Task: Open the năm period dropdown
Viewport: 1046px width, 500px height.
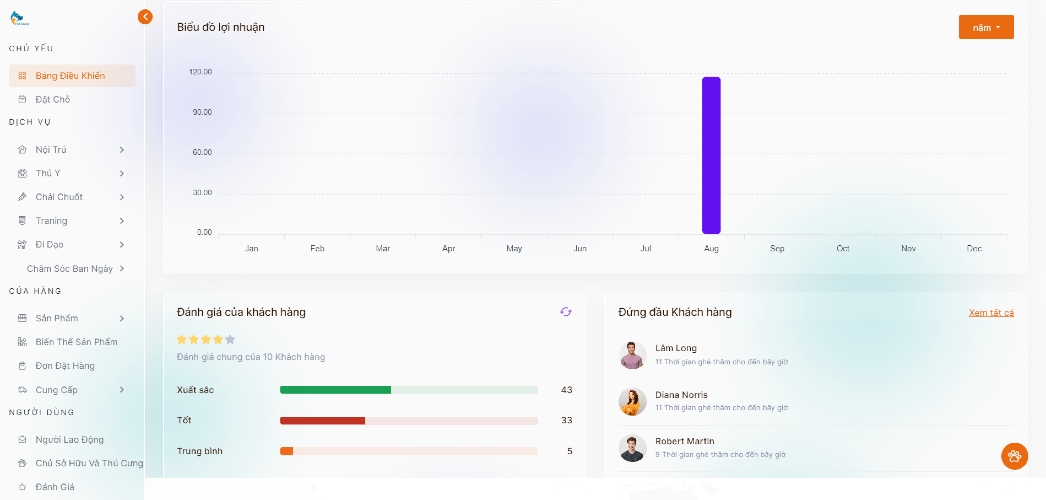Action: (985, 28)
